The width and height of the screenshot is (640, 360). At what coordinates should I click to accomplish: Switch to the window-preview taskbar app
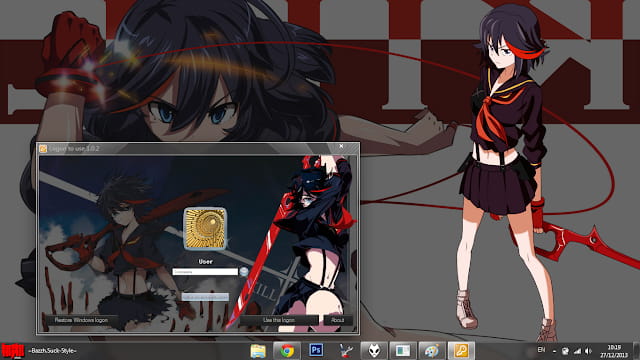(402, 351)
